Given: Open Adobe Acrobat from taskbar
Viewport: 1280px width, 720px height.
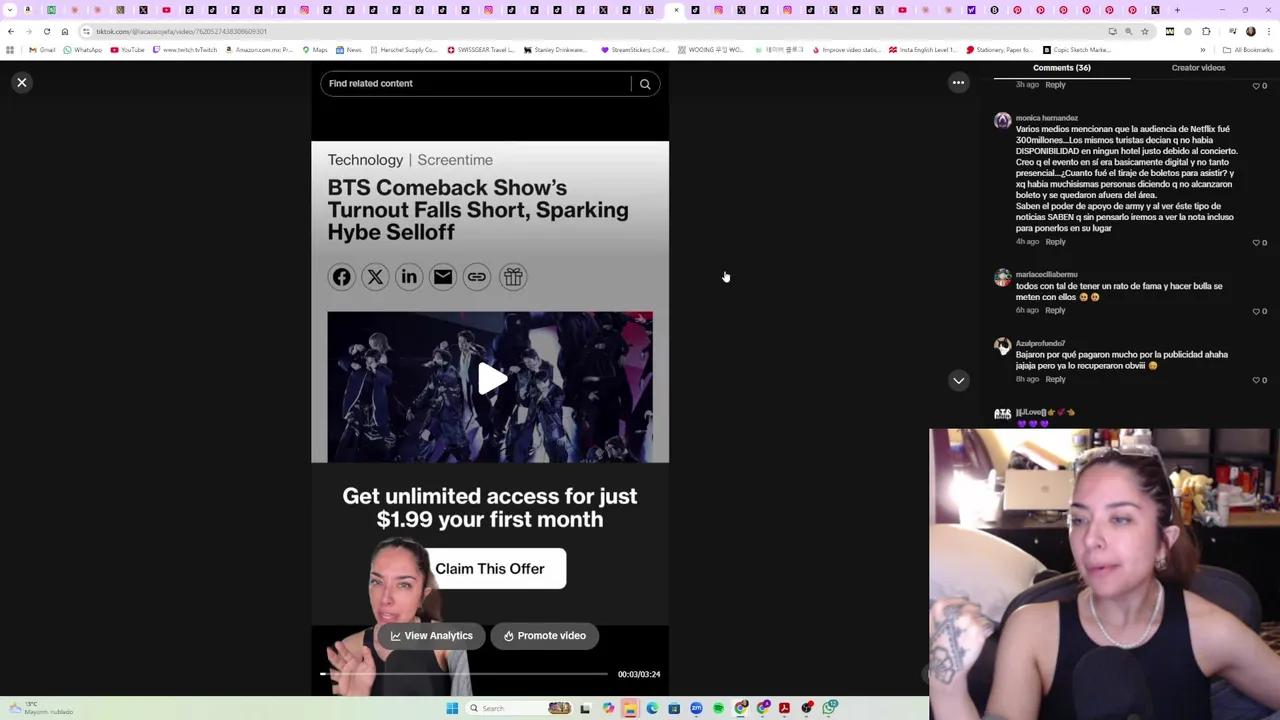Looking at the screenshot, I should click(x=784, y=708).
